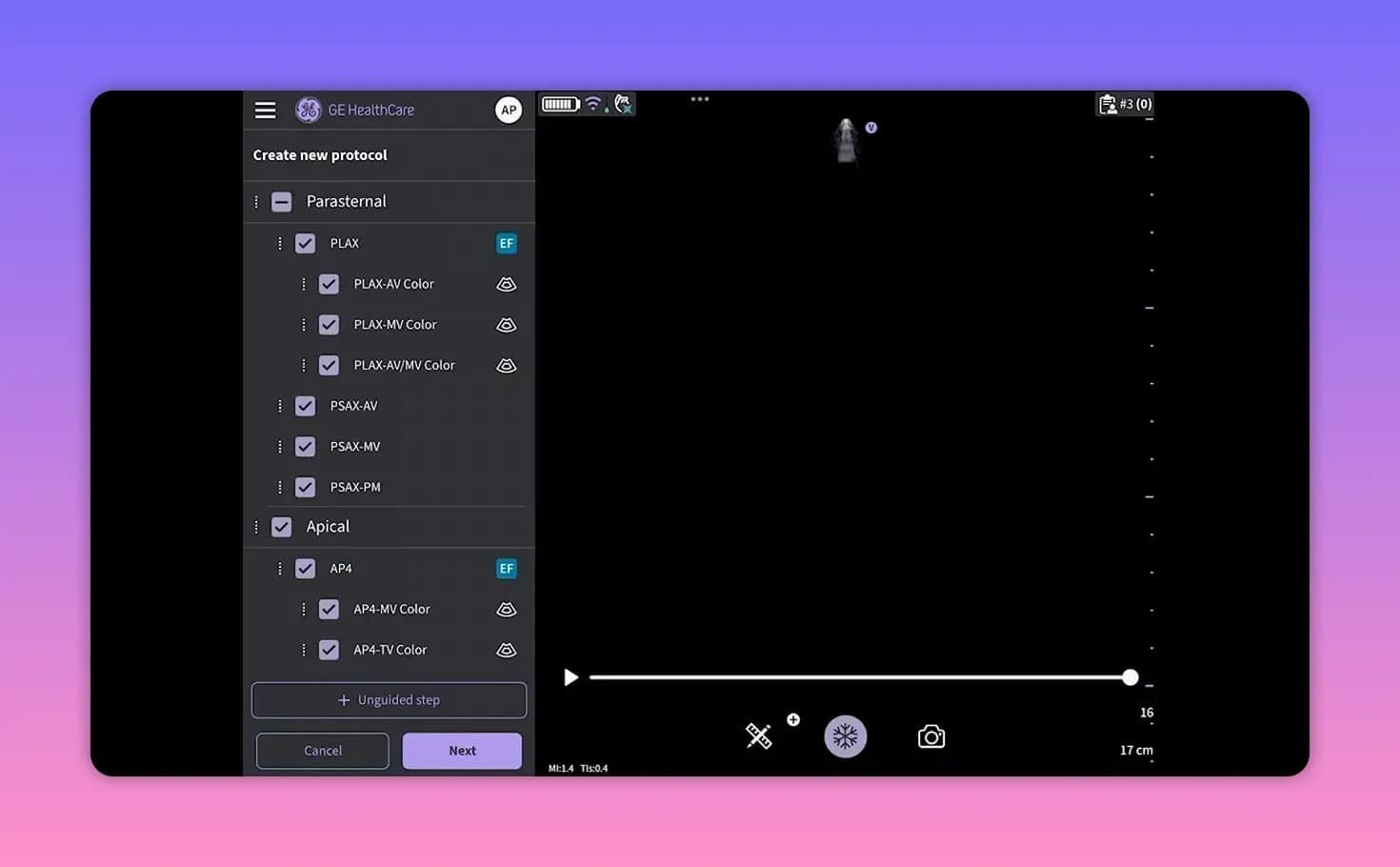Select the PSAX-AV view label
1400x867 pixels.
pyautogui.click(x=354, y=406)
